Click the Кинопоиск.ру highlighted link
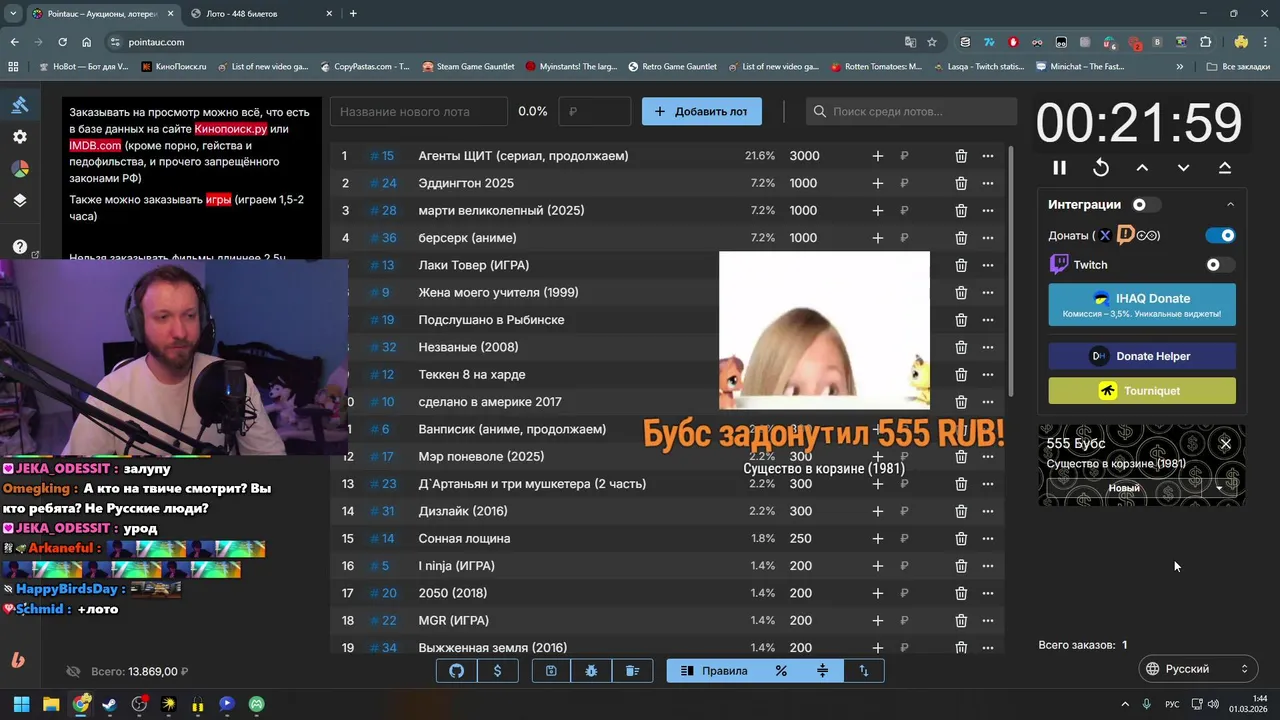 pyautogui.click(x=231, y=129)
